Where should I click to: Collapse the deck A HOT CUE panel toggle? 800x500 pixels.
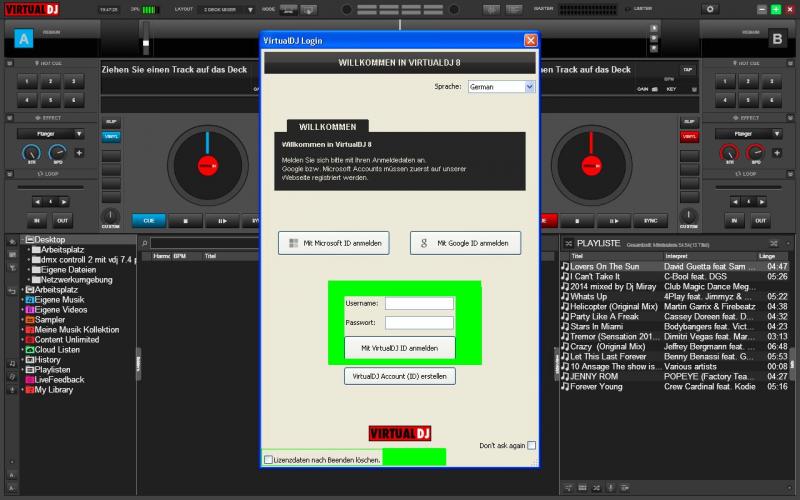(x=9, y=63)
